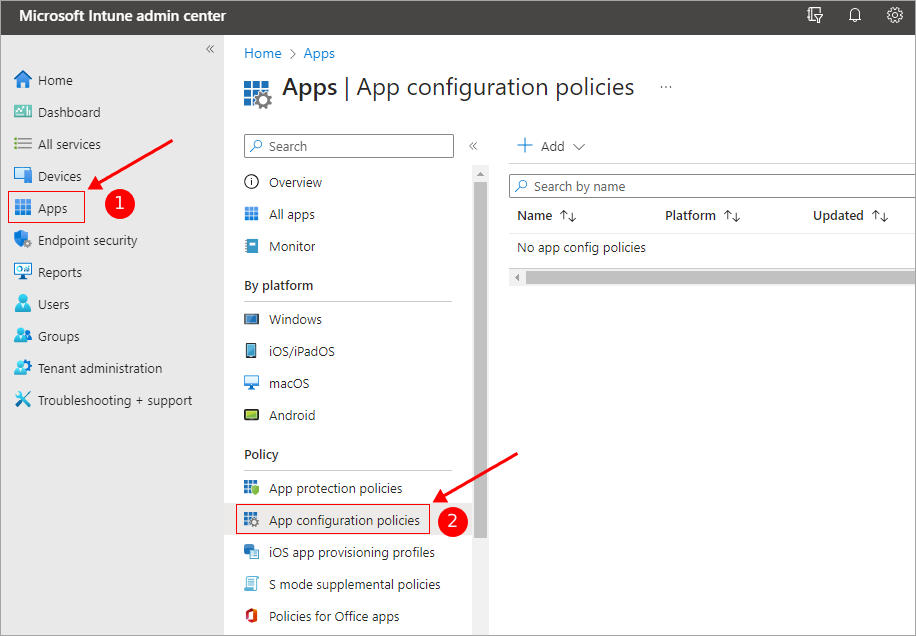The width and height of the screenshot is (916, 636).
Task: Collapse the main left navigation sidebar
Action: click(x=210, y=49)
